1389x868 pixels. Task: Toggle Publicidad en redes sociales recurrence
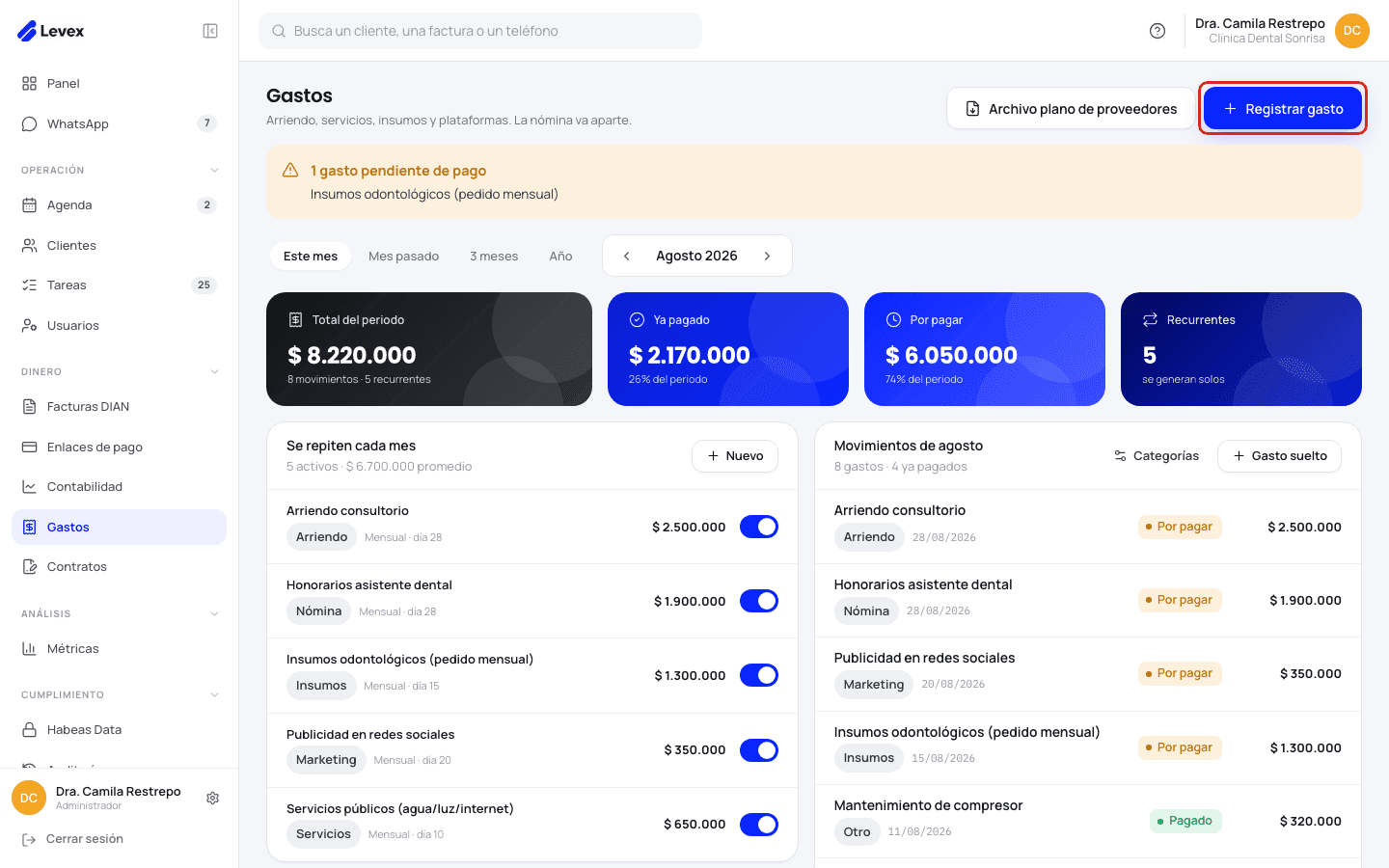click(x=759, y=750)
